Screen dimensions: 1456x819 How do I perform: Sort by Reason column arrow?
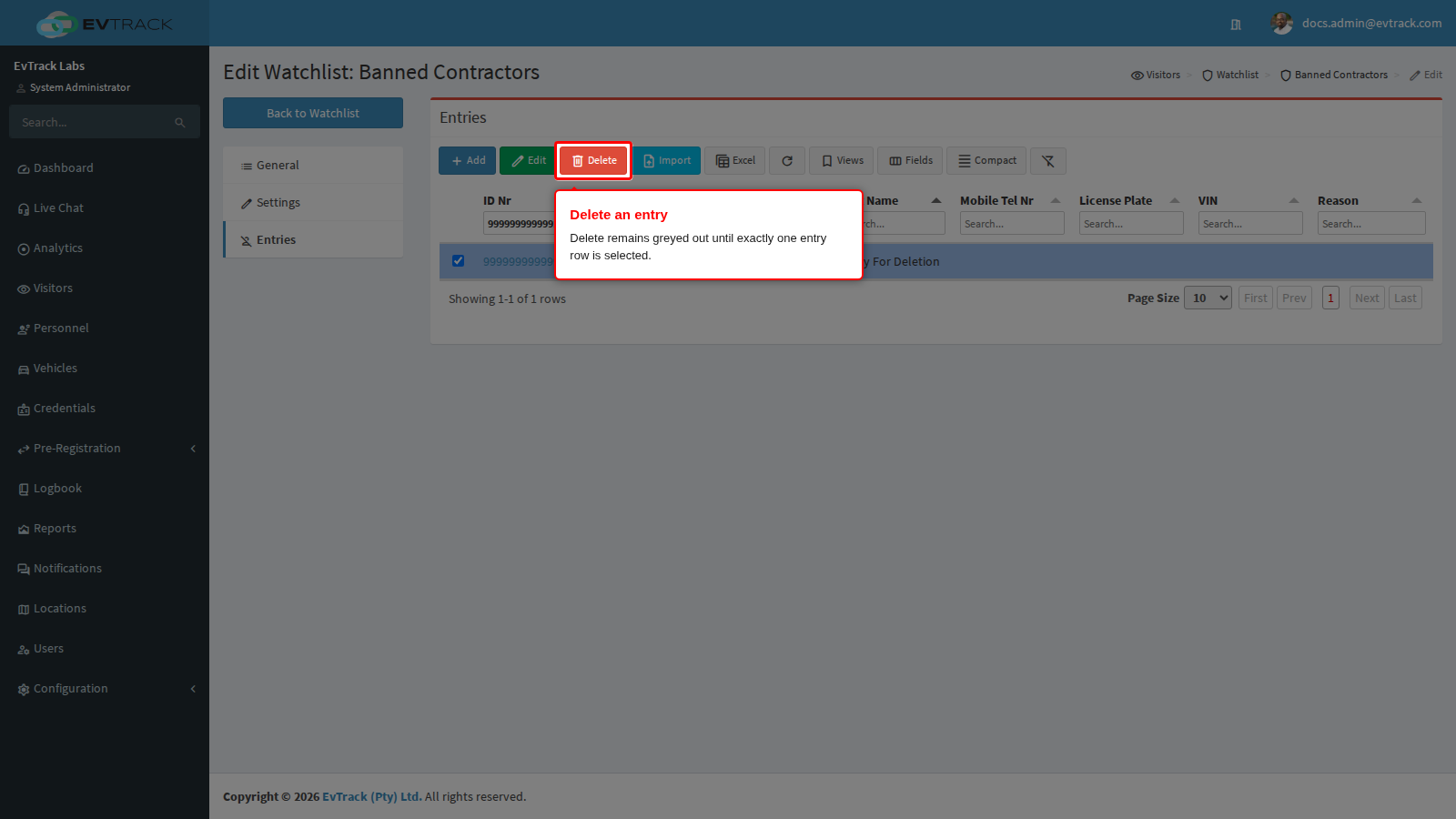[1416, 201]
